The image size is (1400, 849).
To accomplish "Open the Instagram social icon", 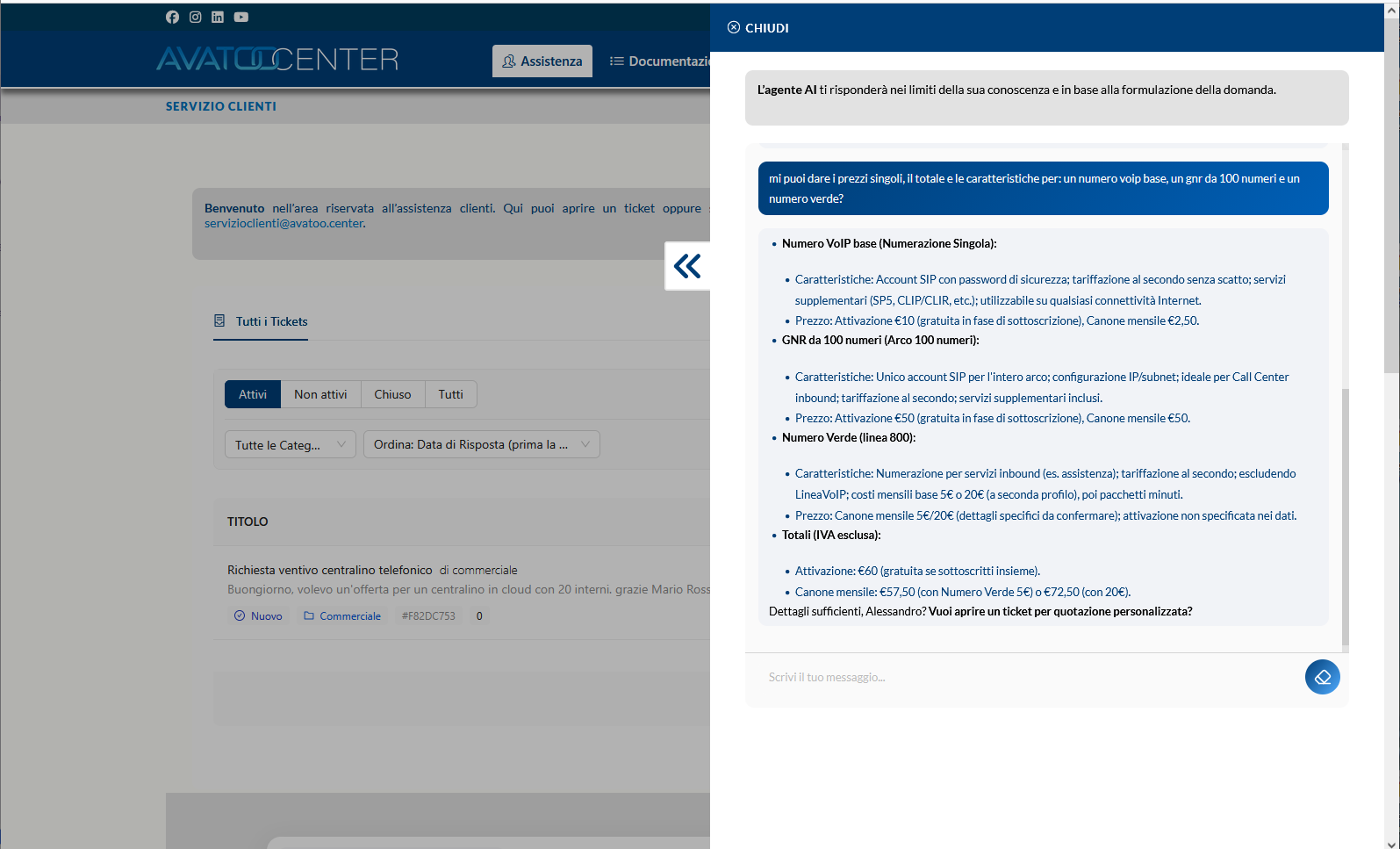I will (195, 17).
